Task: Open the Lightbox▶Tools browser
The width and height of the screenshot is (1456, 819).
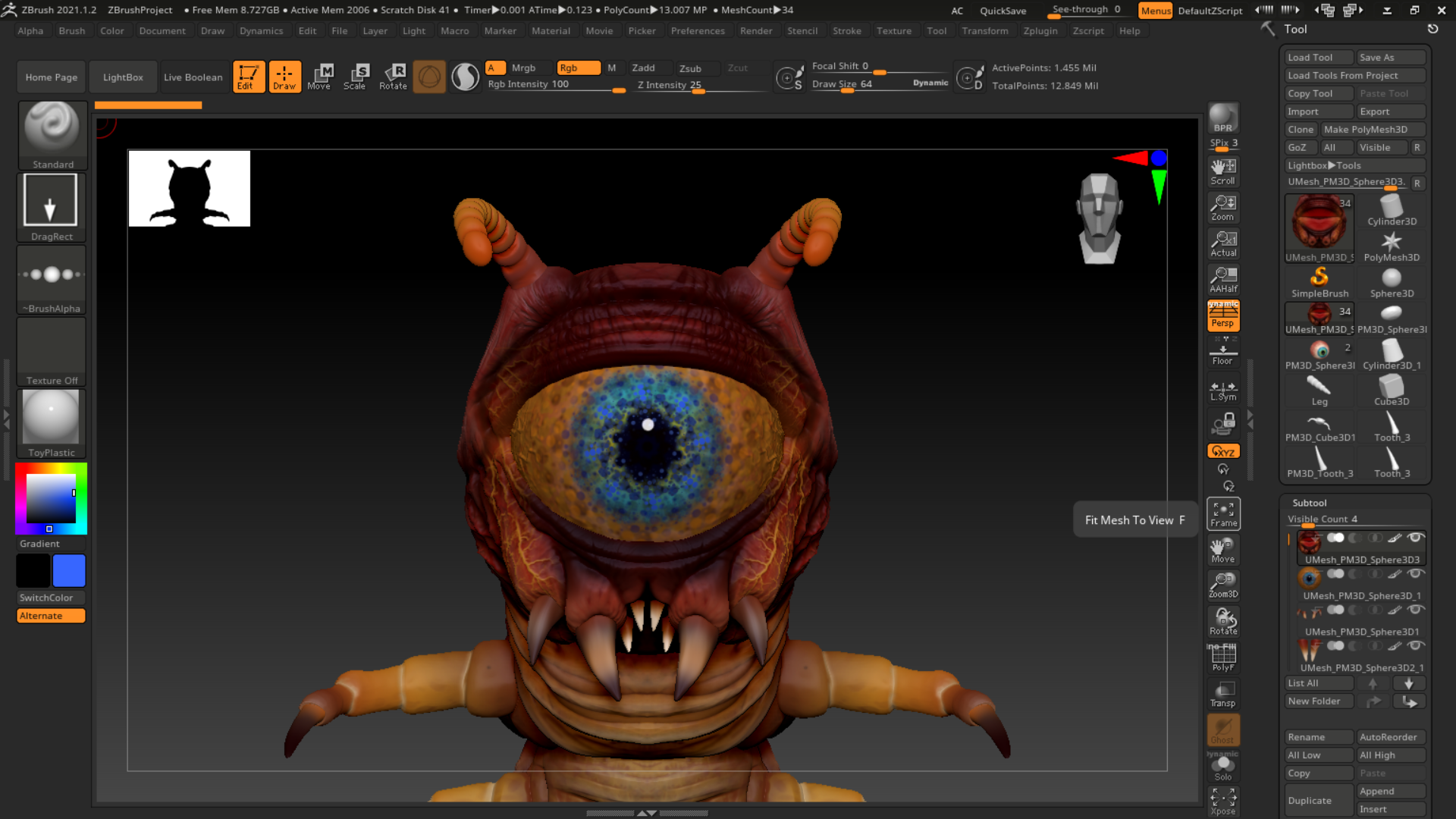Action: point(1354,165)
